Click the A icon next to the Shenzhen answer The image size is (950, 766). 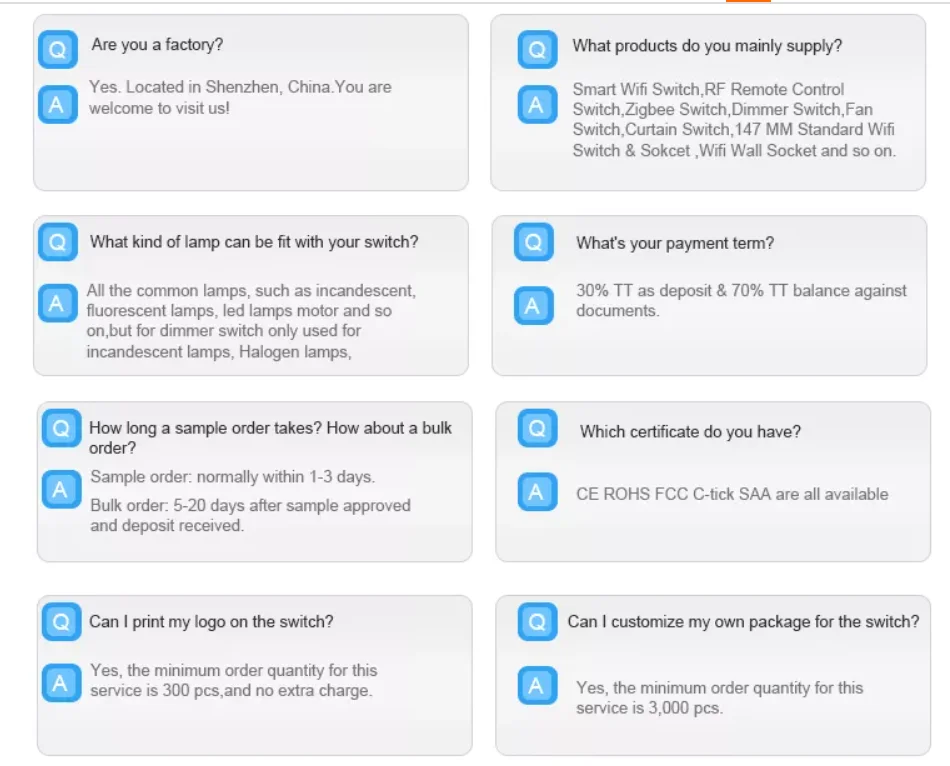[x=58, y=104]
